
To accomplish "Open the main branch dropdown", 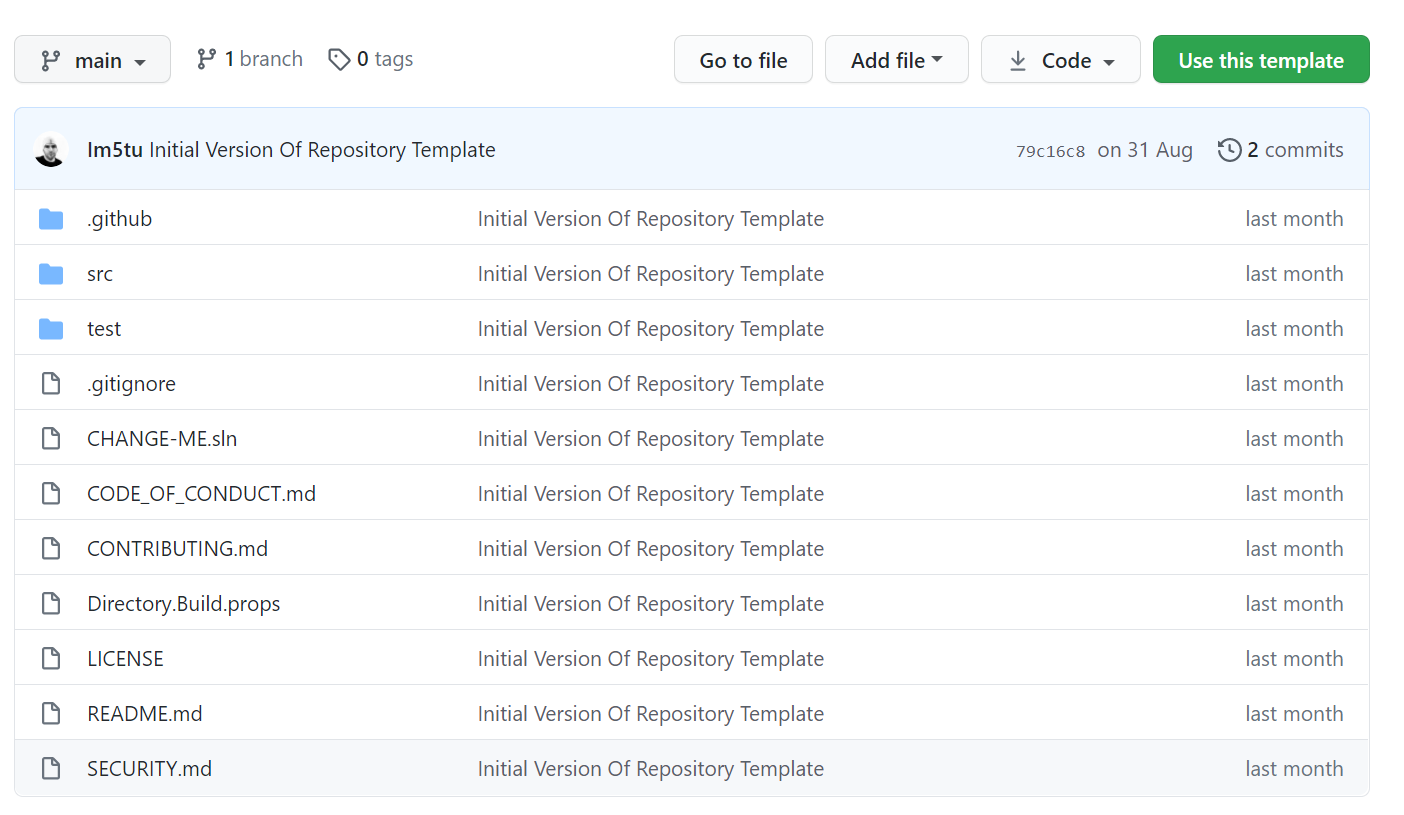I will tap(93, 60).
